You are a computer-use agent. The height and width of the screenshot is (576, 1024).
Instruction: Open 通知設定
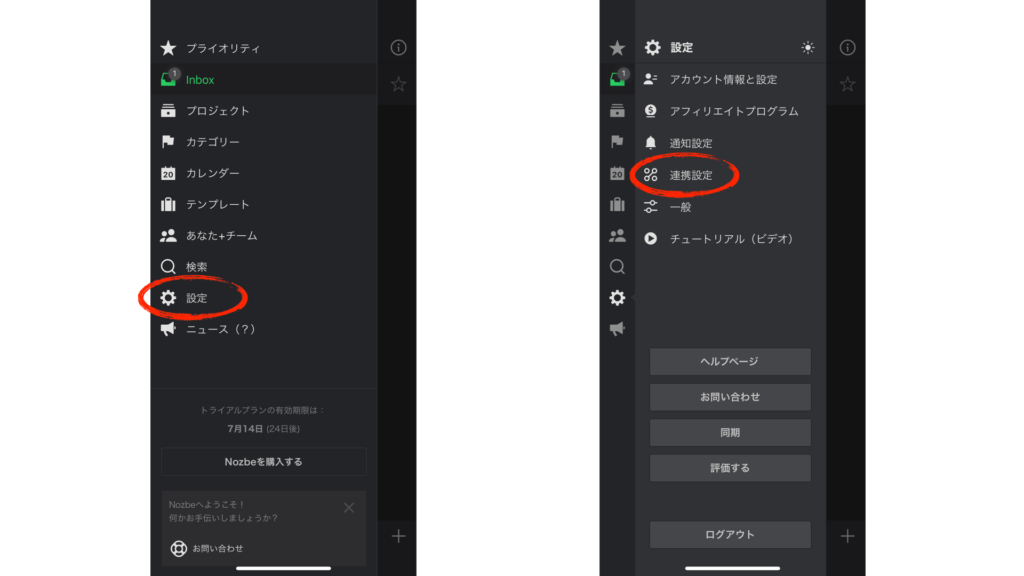(x=730, y=143)
